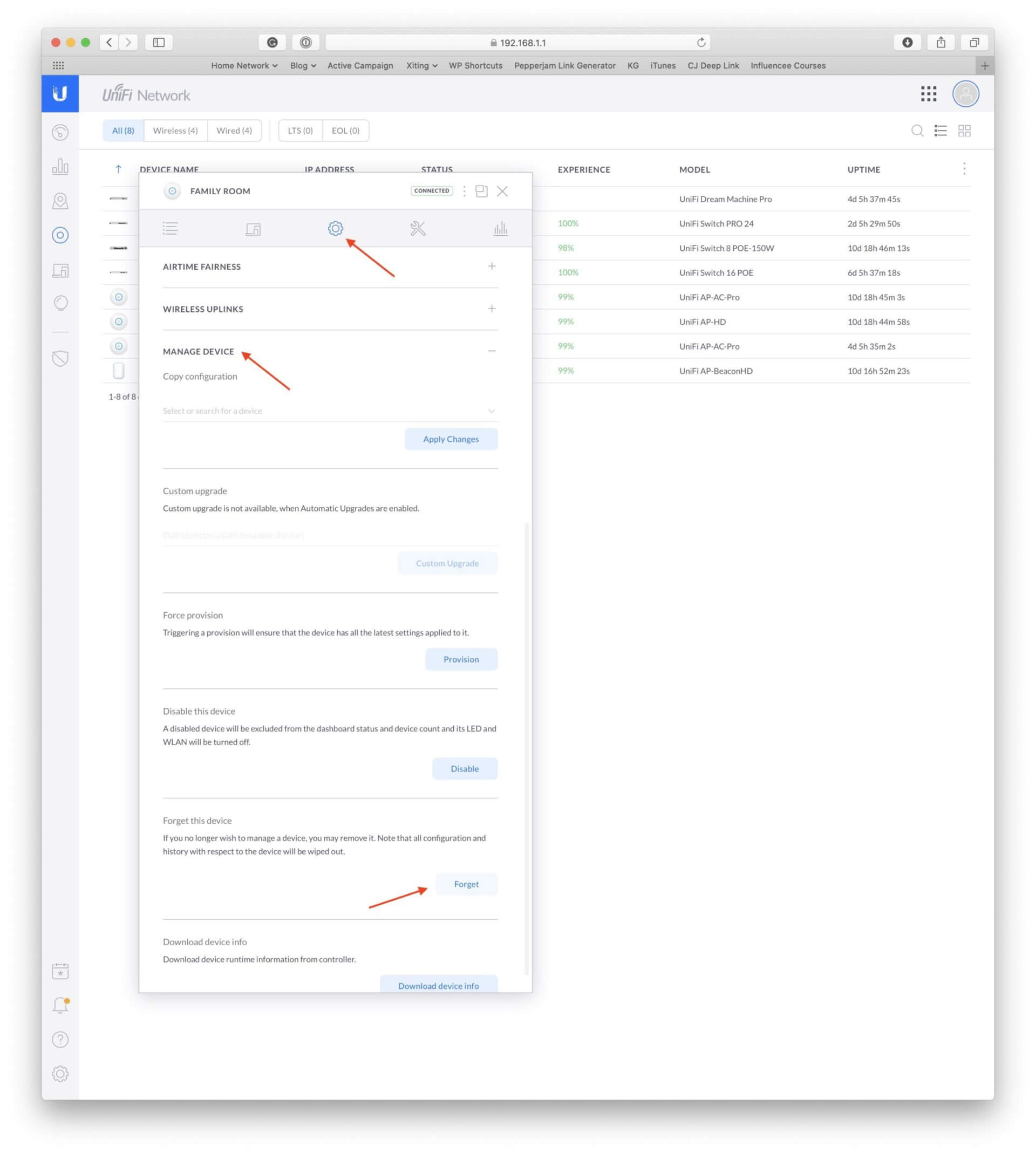Open the WP Shortcuts bookmark
The image size is (1036, 1155).
click(x=475, y=65)
